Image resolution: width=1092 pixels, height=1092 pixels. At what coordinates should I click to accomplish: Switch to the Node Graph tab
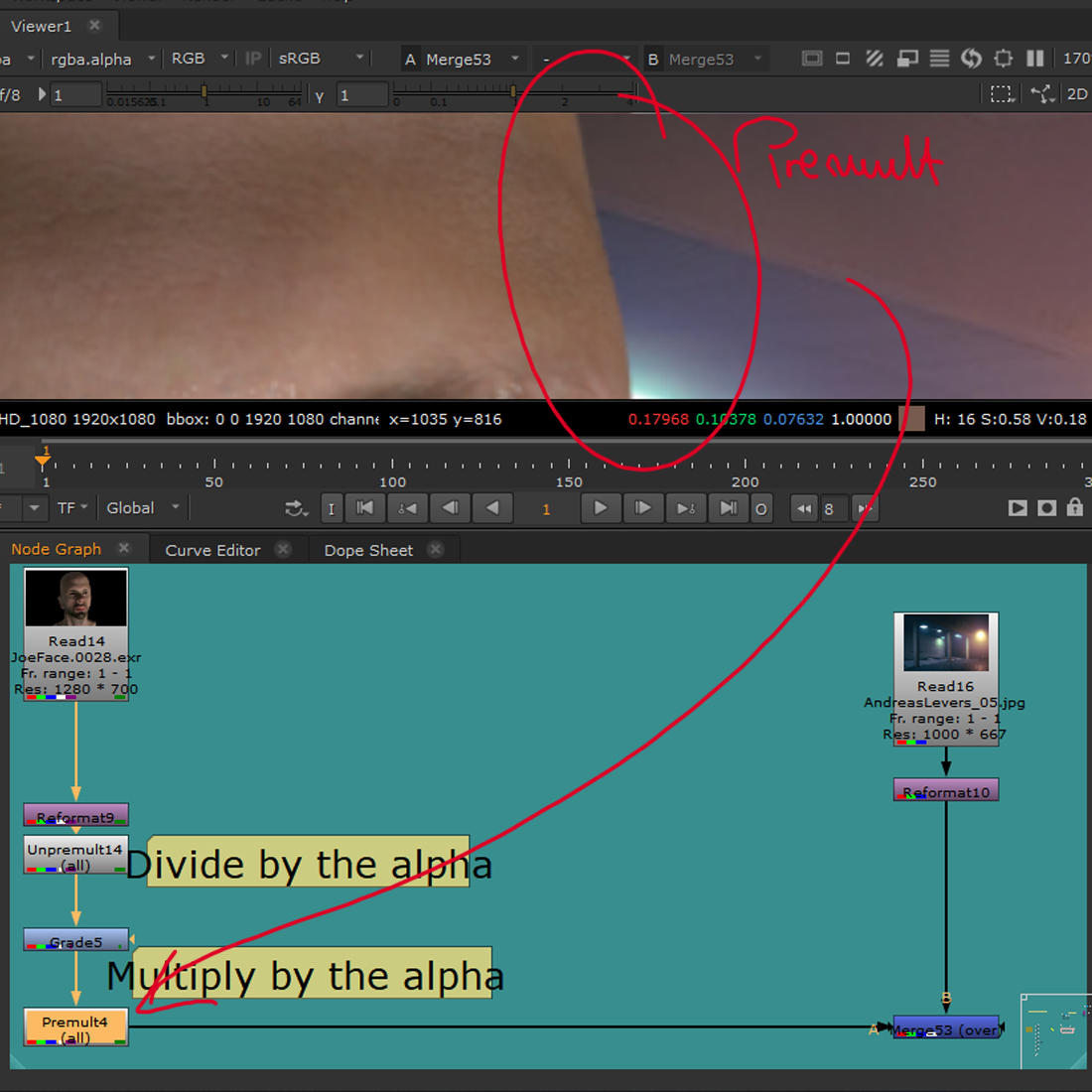pos(57,549)
